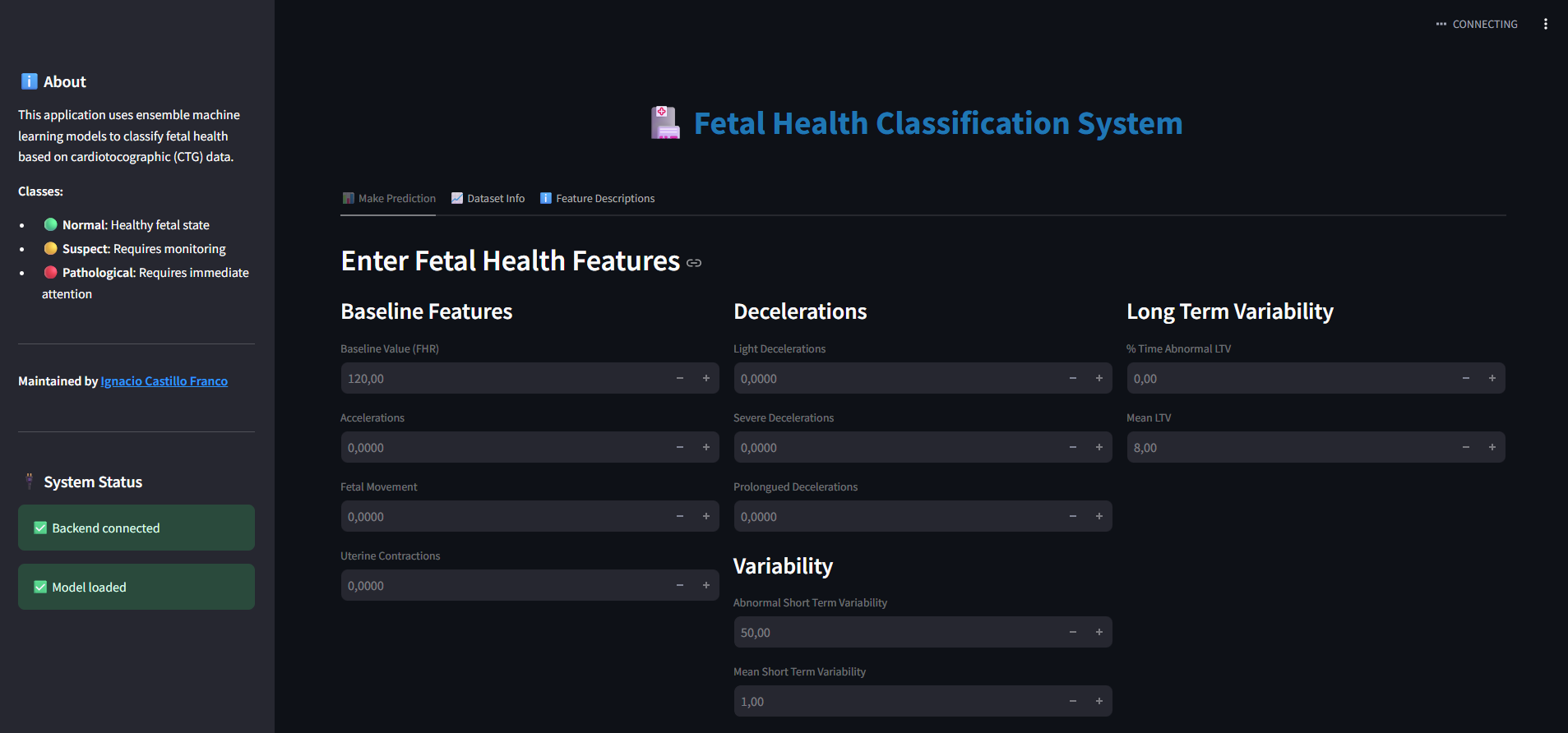Increase Fetal Movement value
Viewport: 1568px width, 733px height.
pos(705,516)
